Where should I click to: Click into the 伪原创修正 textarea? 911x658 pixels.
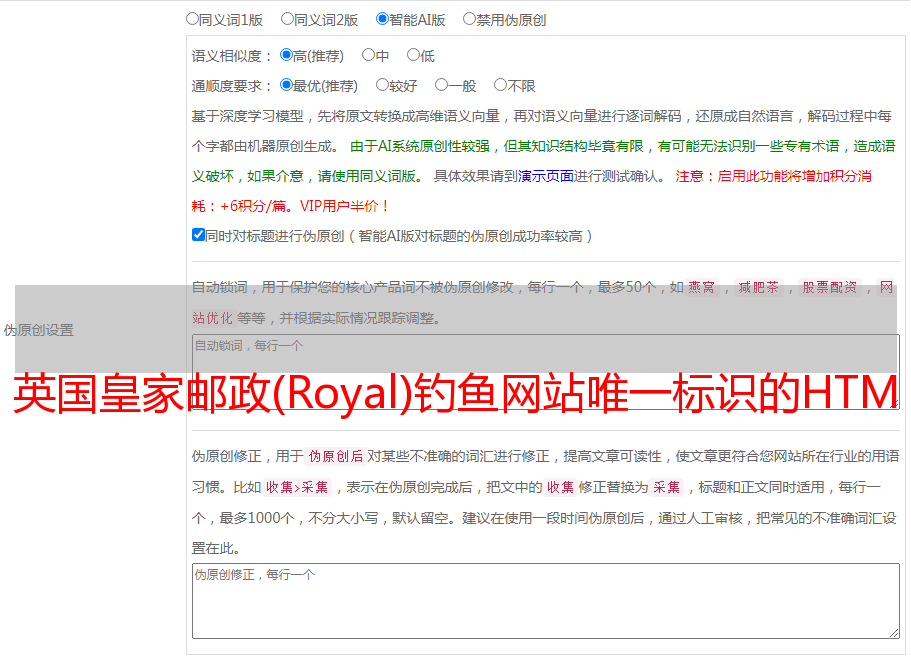(546, 601)
